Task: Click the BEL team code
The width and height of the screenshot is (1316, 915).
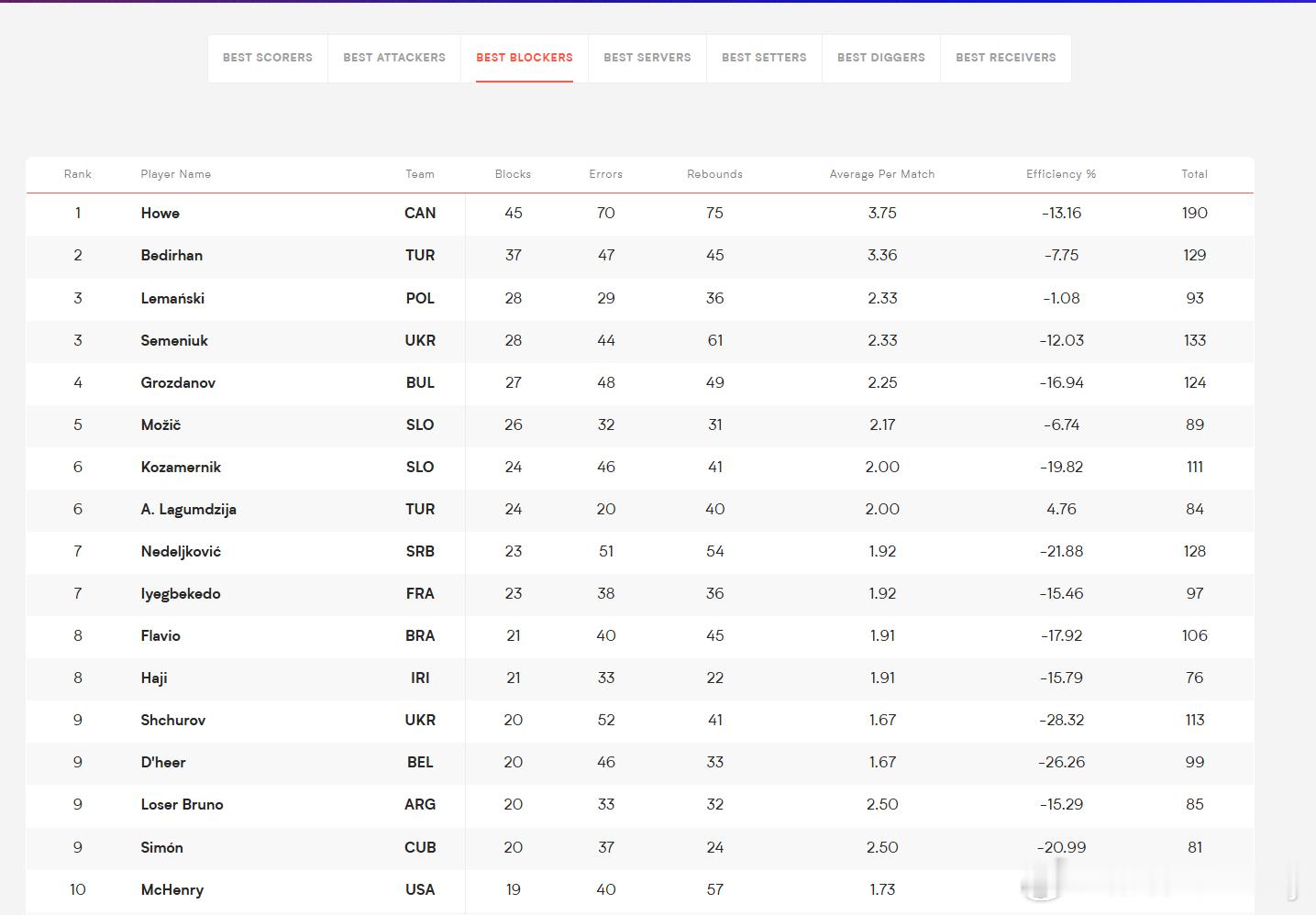Action: point(420,763)
